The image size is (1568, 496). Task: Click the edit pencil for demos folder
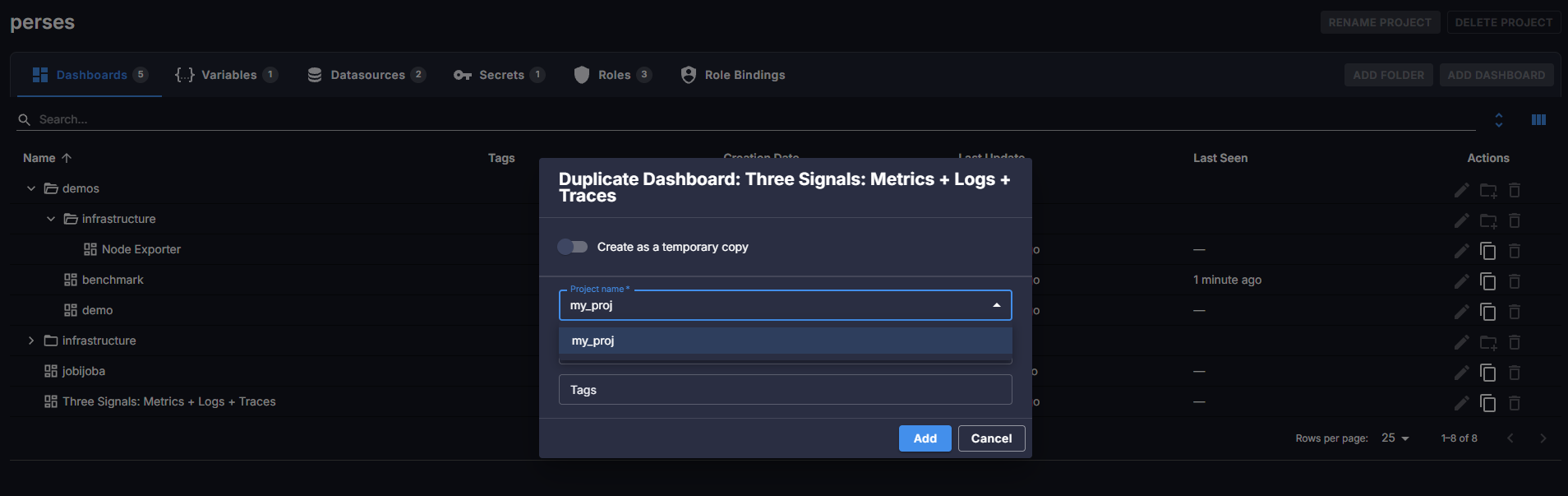[x=1461, y=190]
